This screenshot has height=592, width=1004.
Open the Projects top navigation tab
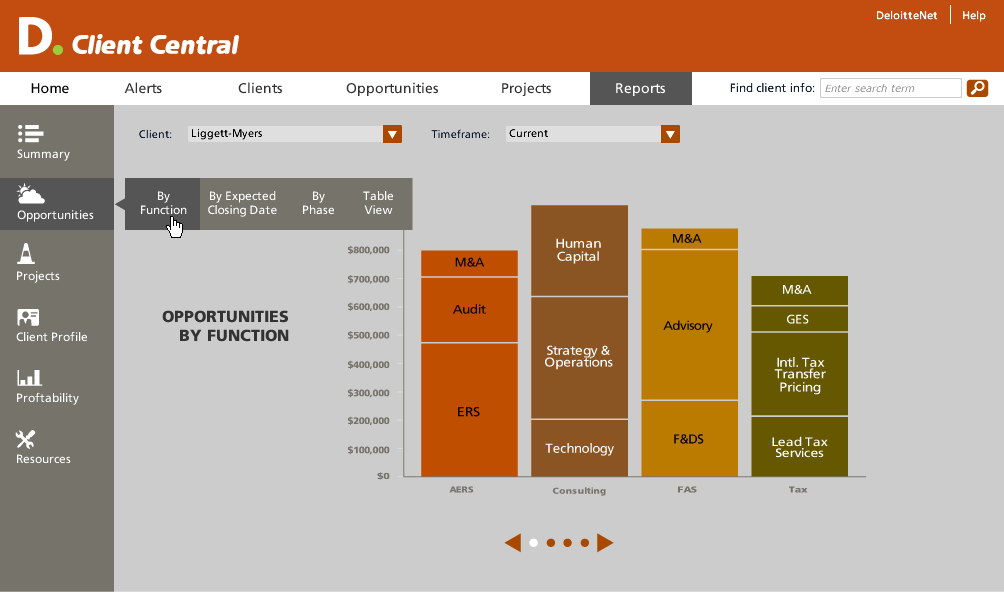click(526, 88)
